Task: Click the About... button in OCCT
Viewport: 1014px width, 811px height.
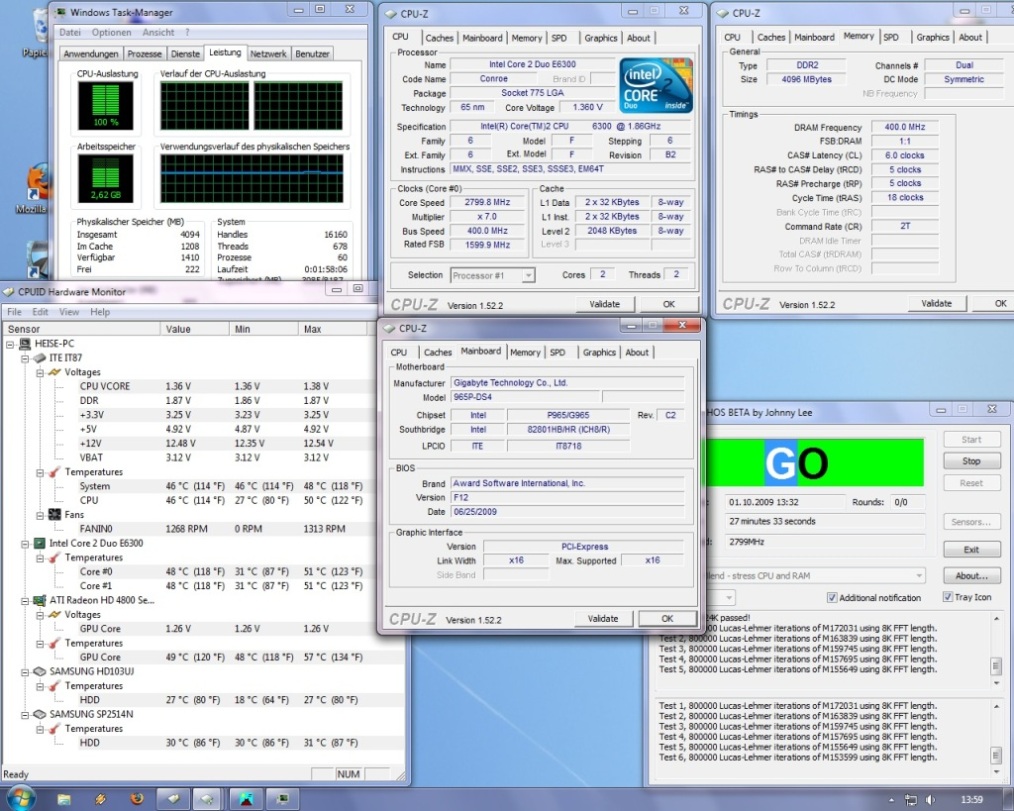Action: click(x=971, y=576)
